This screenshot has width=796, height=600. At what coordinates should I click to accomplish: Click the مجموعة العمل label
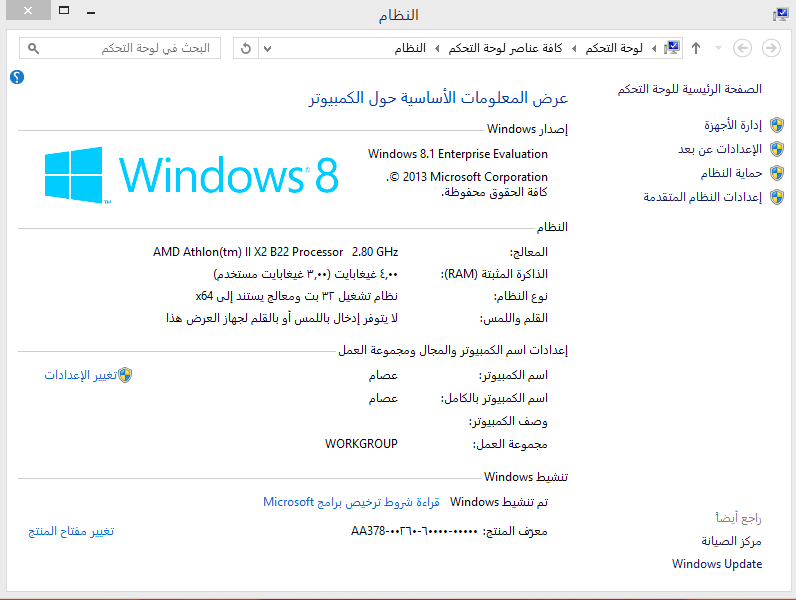pos(510,445)
